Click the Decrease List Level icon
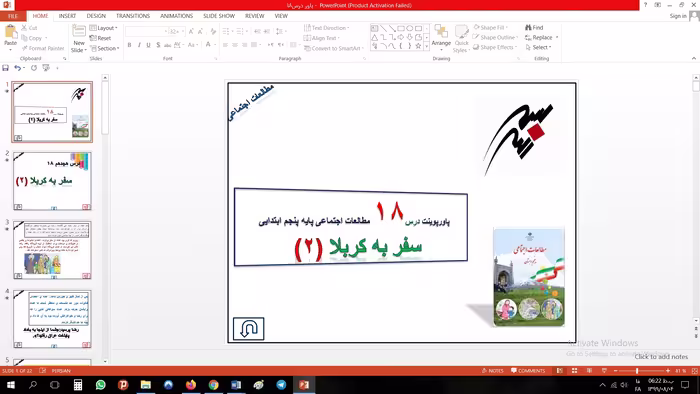The width and height of the screenshot is (700, 394). (x=258, y=31)
